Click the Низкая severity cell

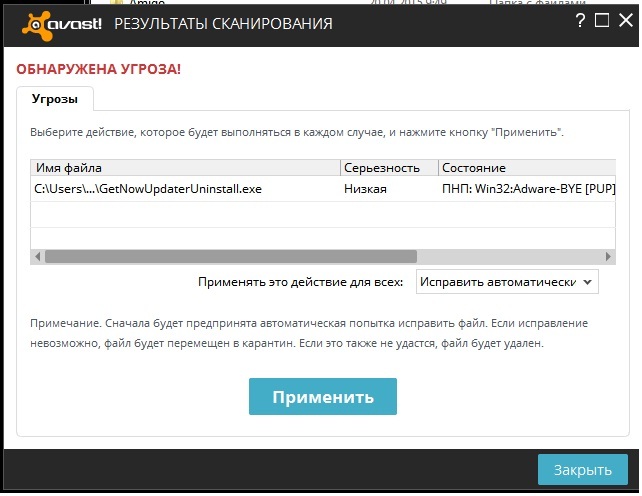point(365,189)
